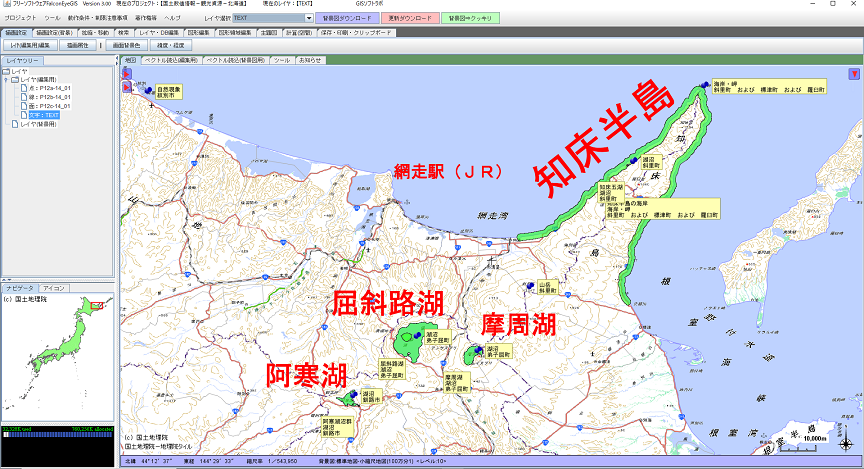Click the 緯度・経度 button
This screenshot has height=469, width=864.
170,45
